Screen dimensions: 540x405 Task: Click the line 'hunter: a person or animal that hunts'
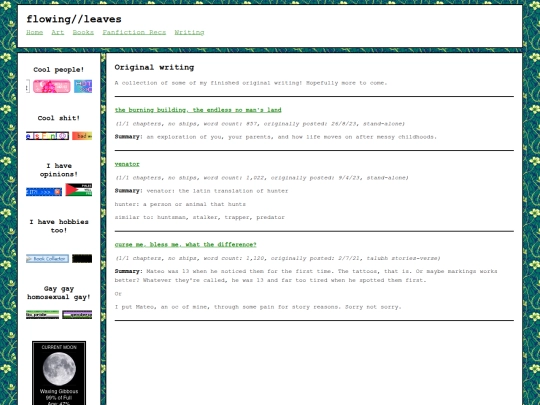tap(180, 204)
